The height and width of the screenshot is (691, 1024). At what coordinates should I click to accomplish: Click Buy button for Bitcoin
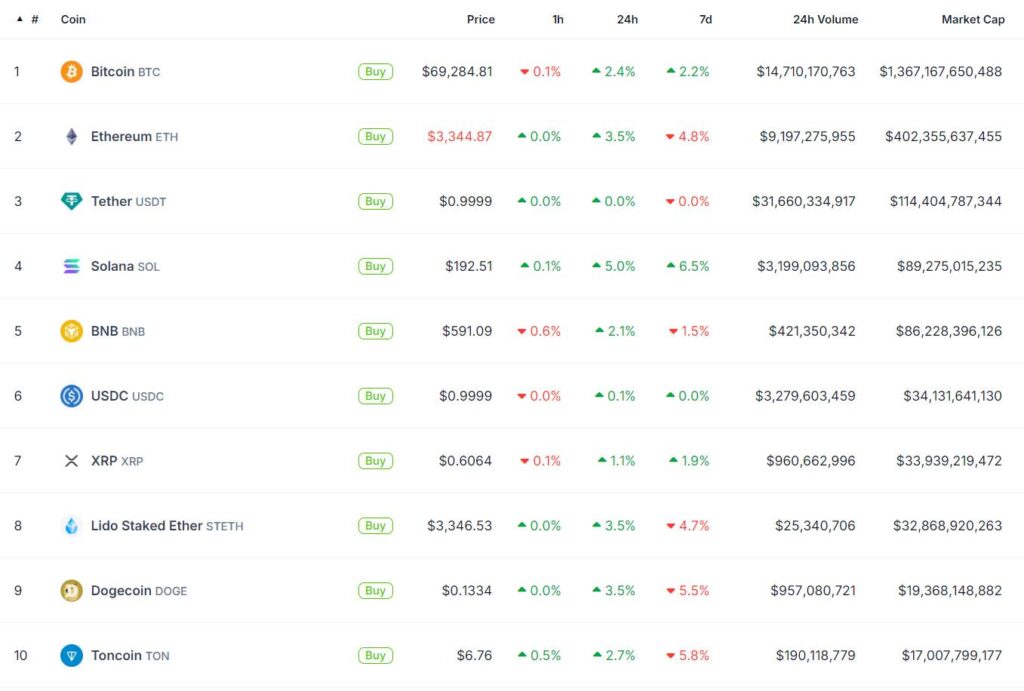click(376, 71)
